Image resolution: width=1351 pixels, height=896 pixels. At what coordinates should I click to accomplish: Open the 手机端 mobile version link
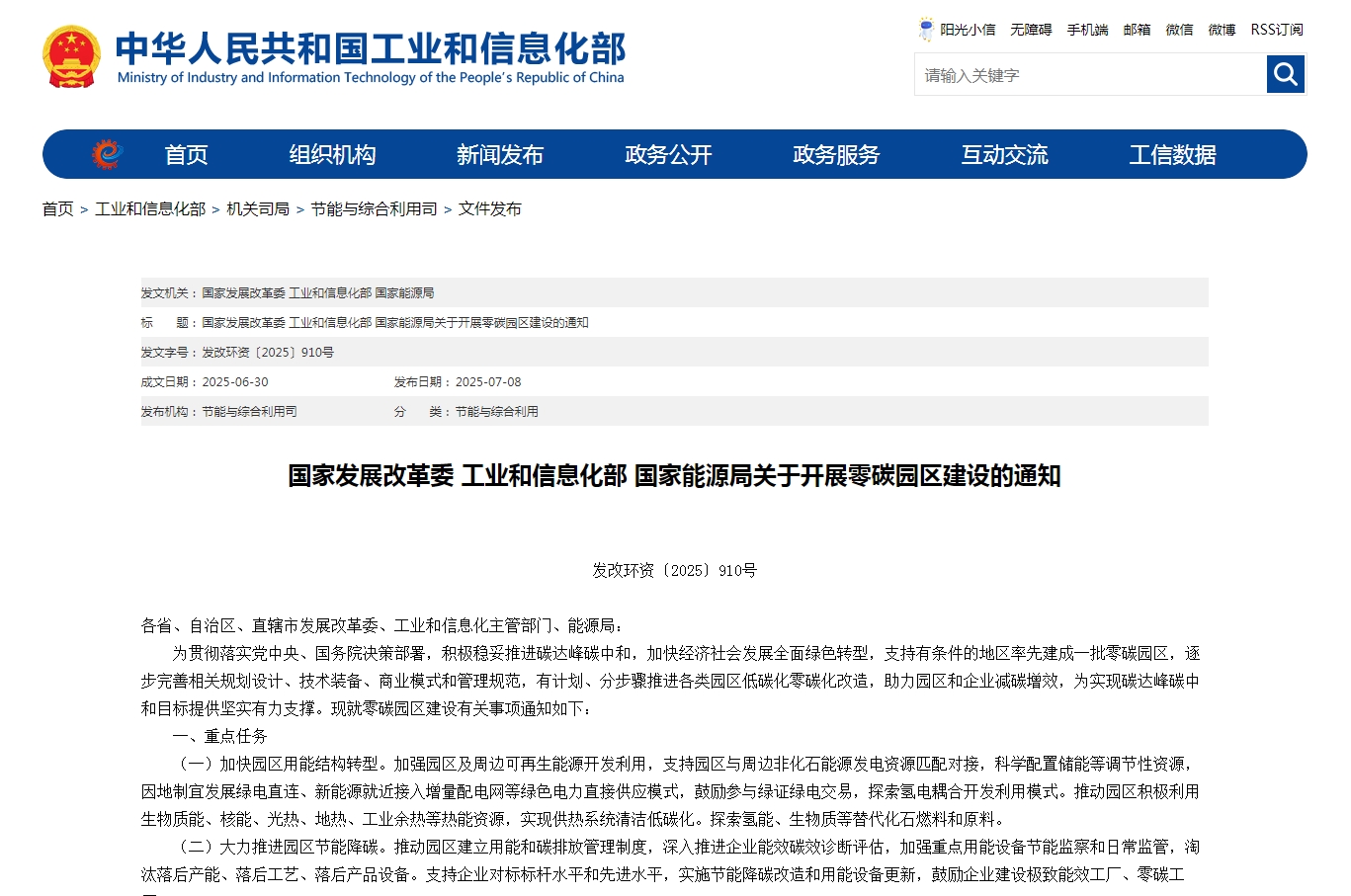(x=1087, y=30)
